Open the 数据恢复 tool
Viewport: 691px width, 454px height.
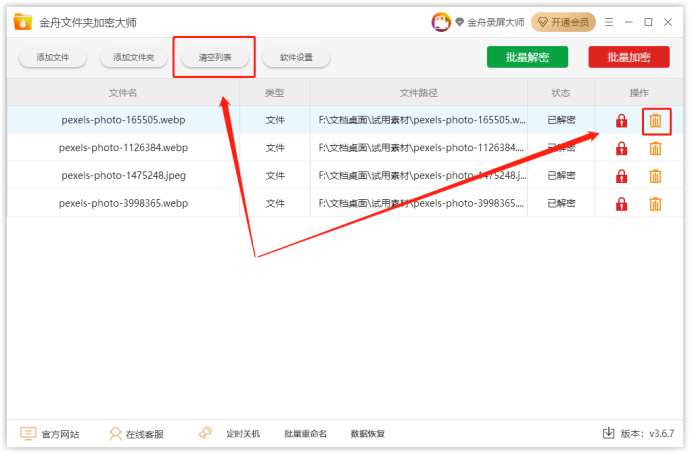[368, 434]
